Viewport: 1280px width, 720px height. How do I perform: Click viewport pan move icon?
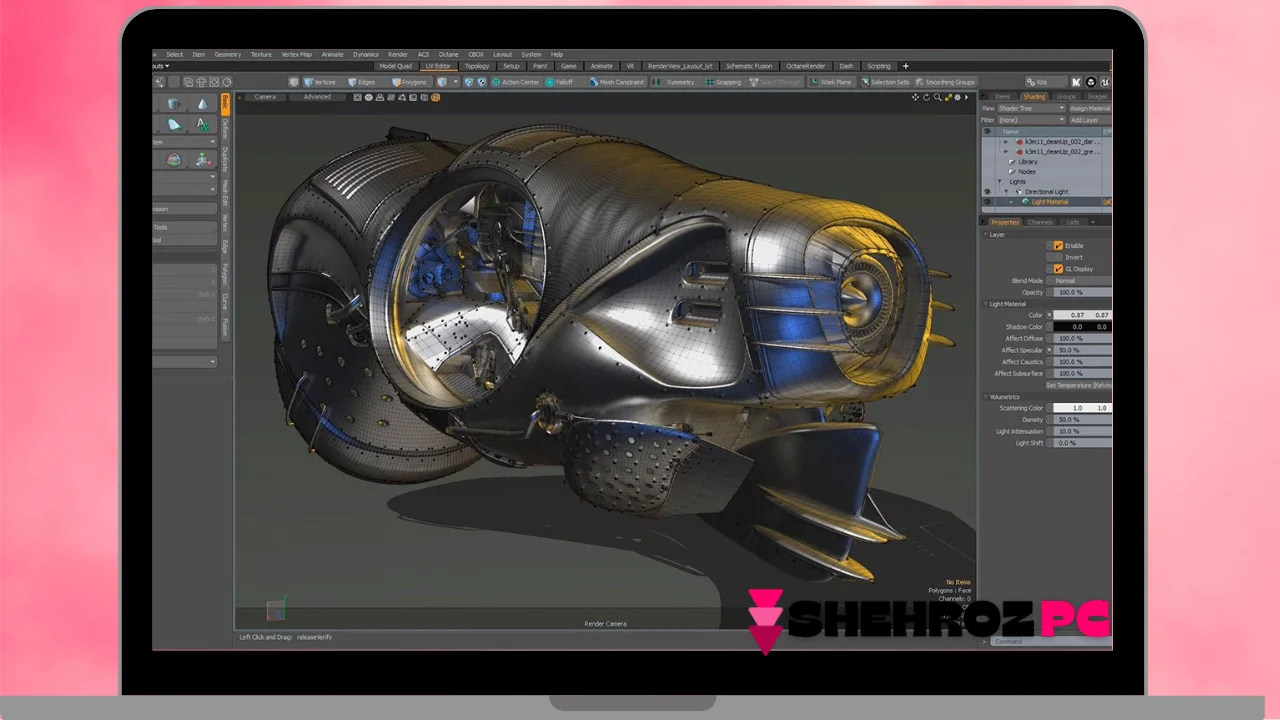coord(915,97)
